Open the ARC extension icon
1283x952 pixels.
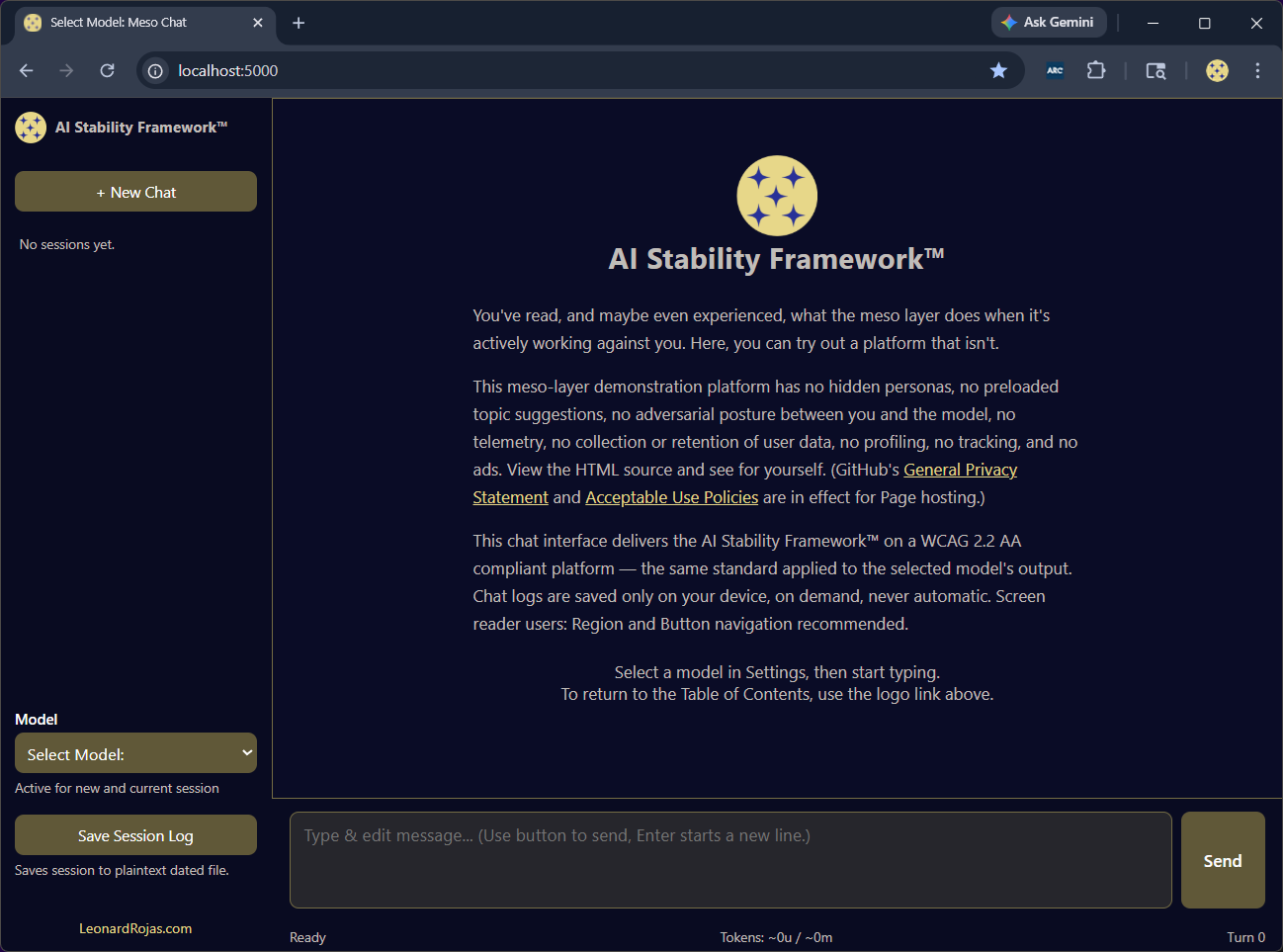tap(1055, 70)
